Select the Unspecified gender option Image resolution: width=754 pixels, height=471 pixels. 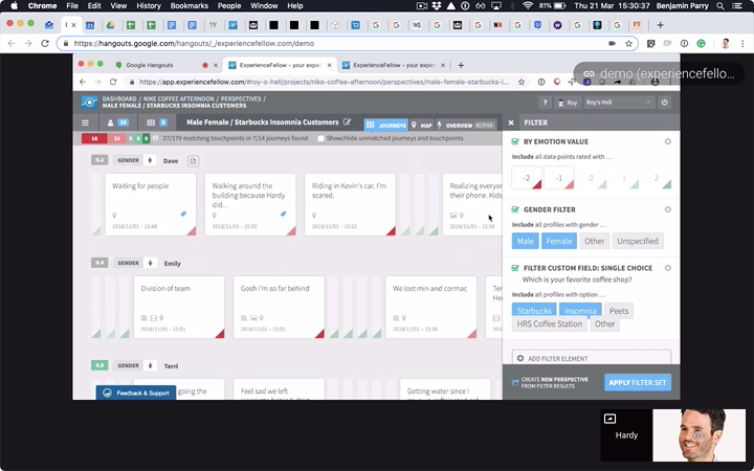point(638,241)
